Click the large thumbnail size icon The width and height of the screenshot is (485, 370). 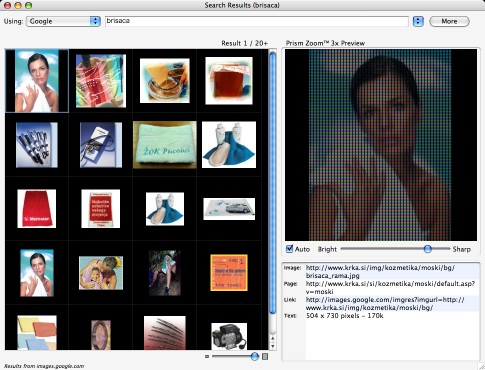tap(265, 357)
